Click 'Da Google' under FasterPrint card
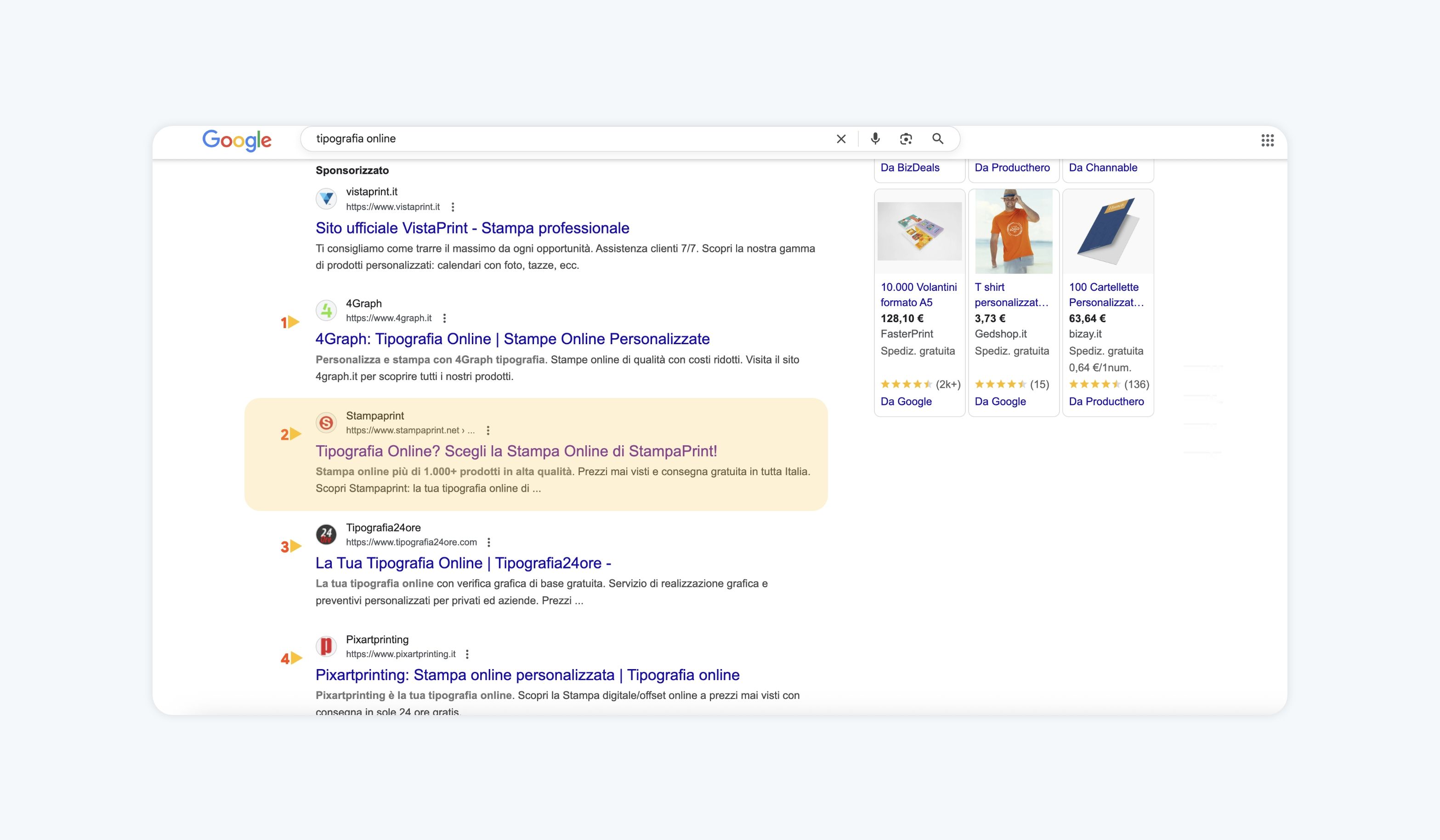This screenshot has height=840, width=1440. [906, 401]
